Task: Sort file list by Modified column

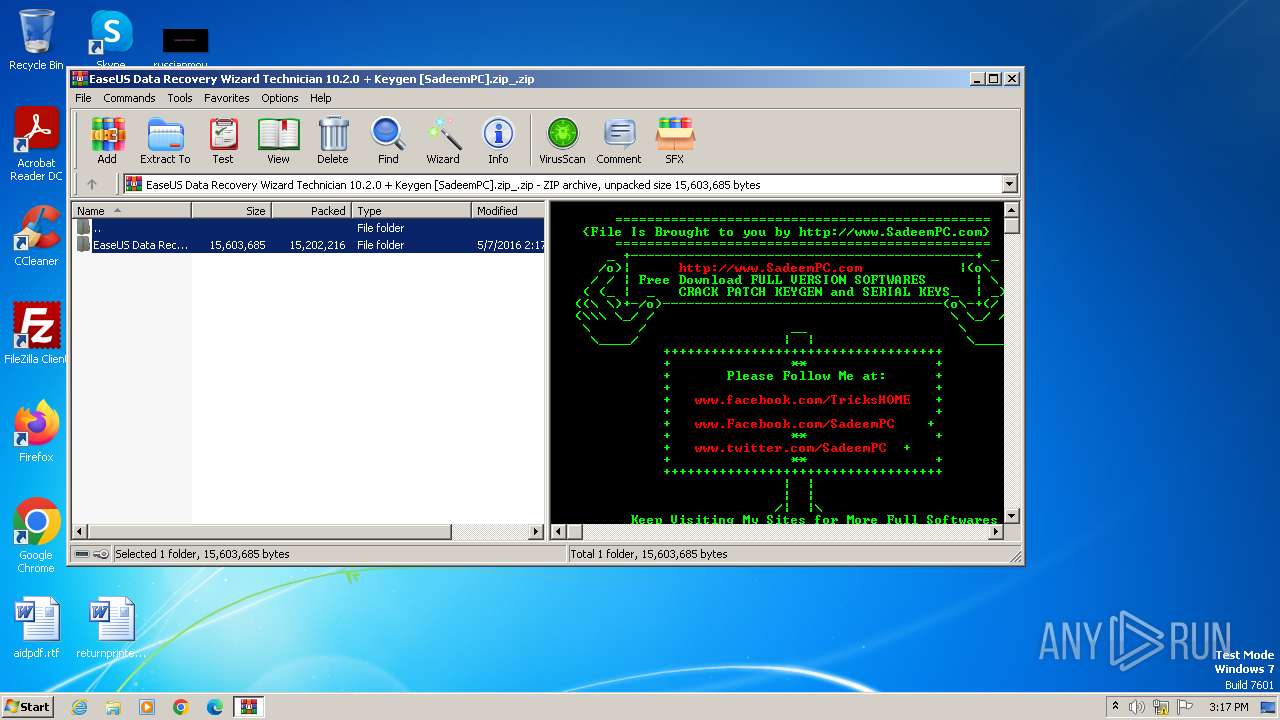Action: point(508,211)
